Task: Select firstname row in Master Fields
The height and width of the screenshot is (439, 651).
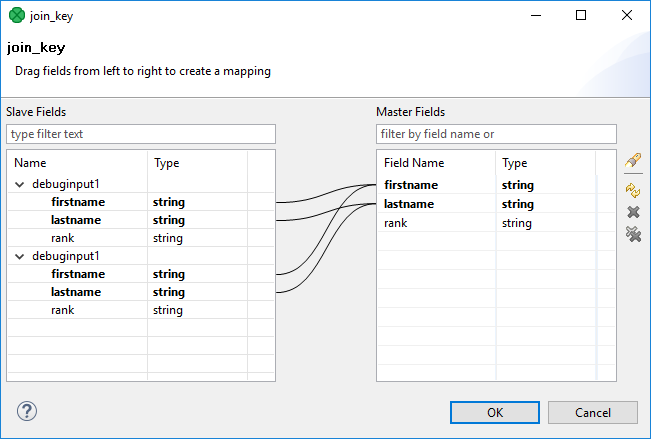Action: (410, 185)
